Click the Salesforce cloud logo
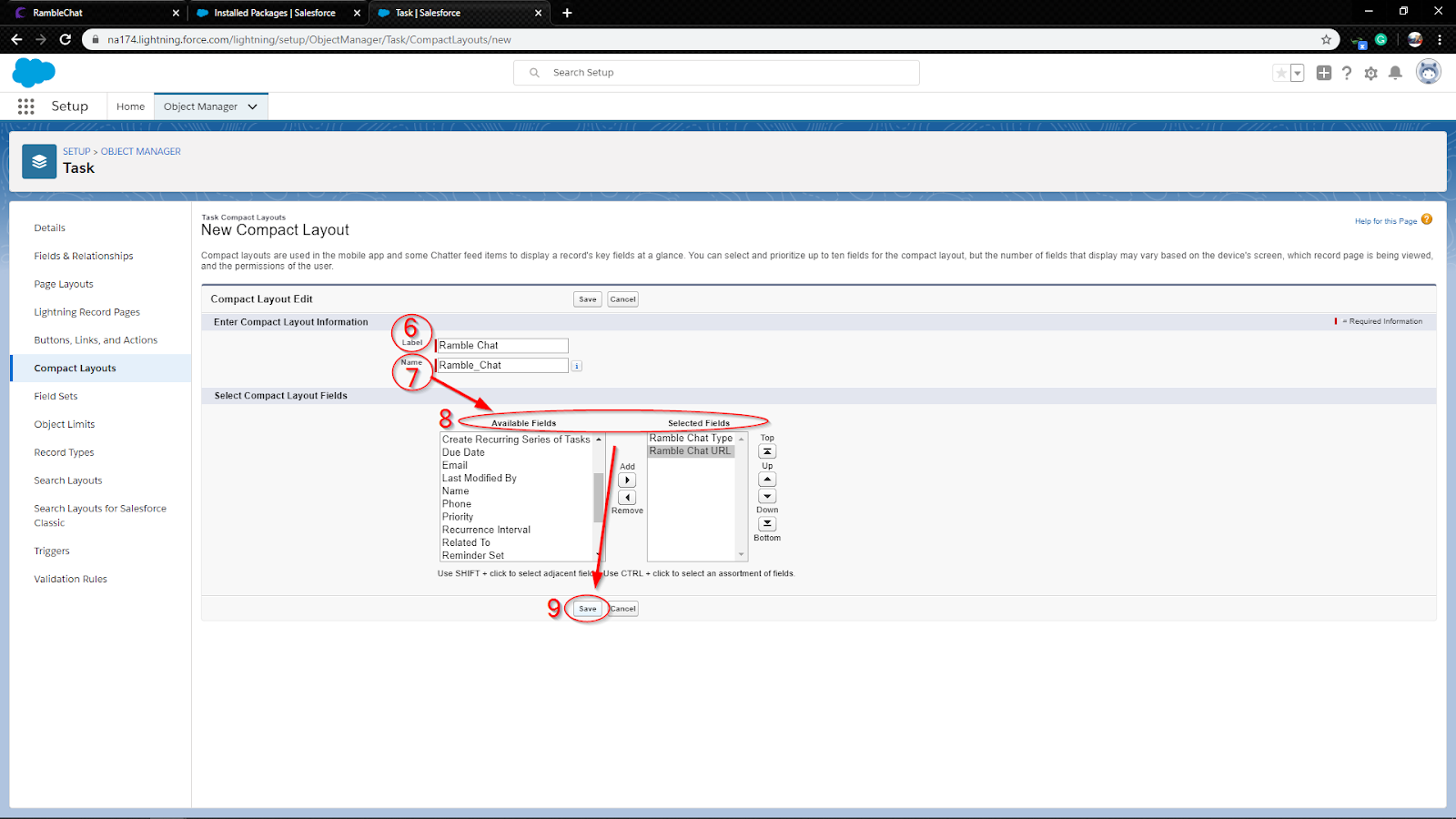The width and height of the screenshot is (1456, 819). tap(34, 72)
